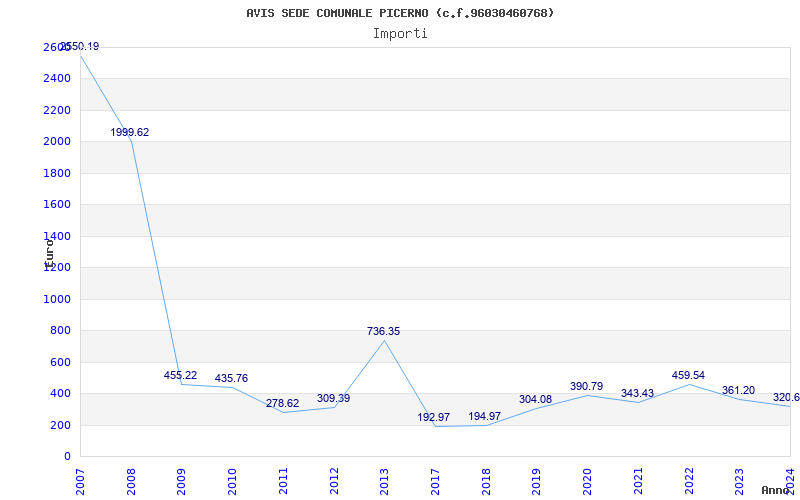800x500 pixels.
Task: Click the 304.08 value label
Action: [535, 399]
